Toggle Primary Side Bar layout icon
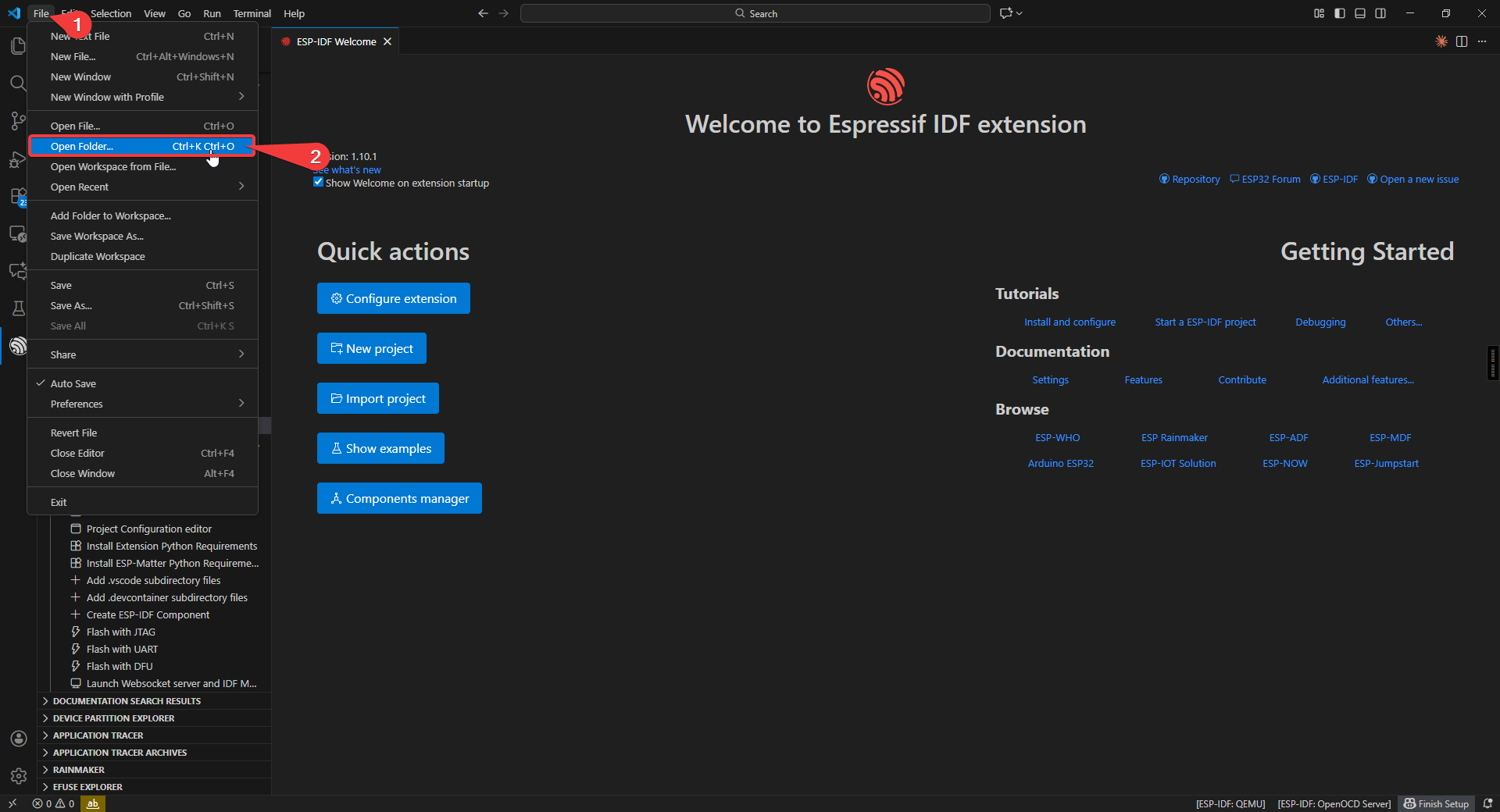This screenshot has height=812, width=1500. tap(1340, 13)
